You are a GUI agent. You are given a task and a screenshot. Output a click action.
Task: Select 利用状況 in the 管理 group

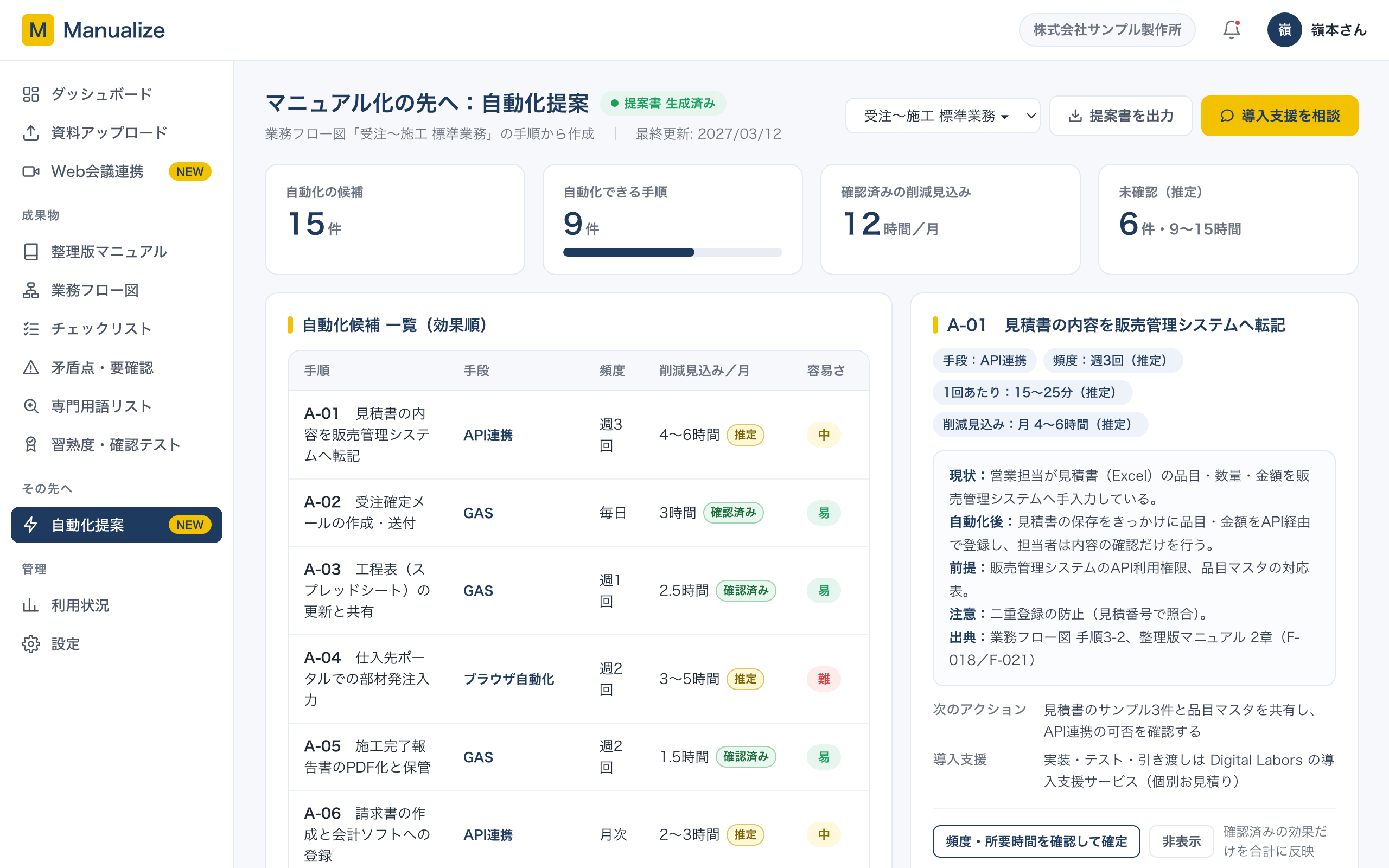117,605
